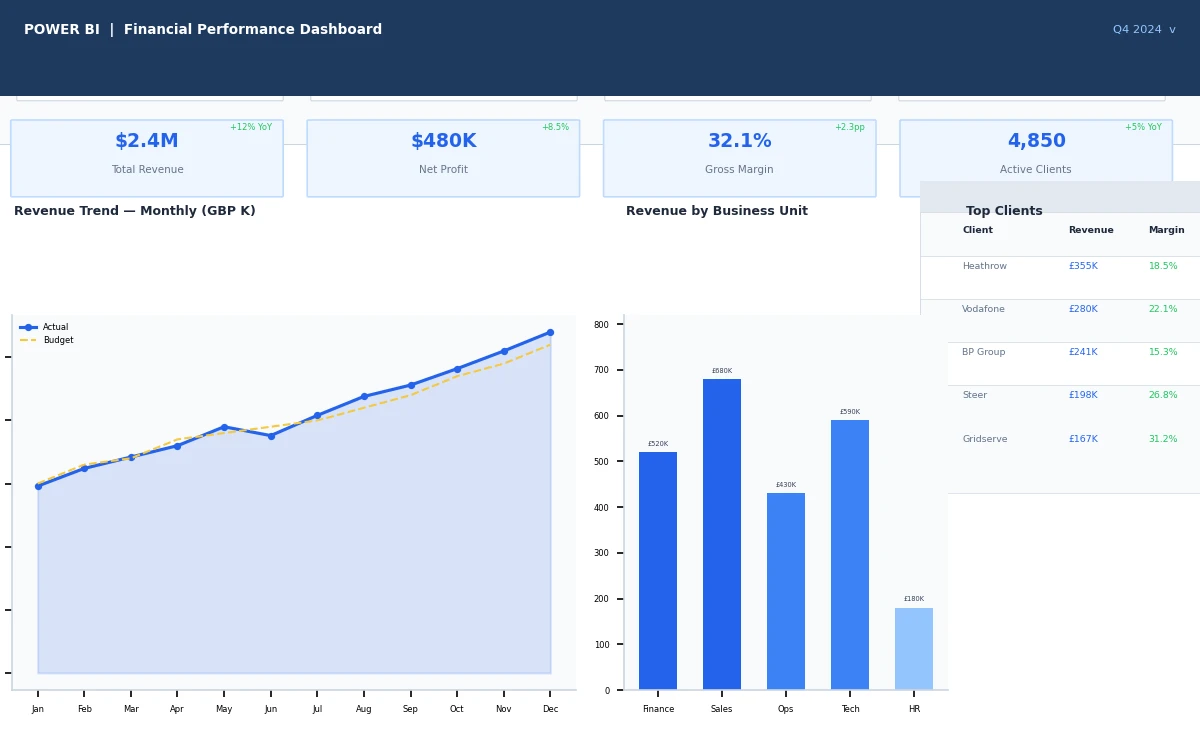Screen dimensions: 1200x750
Task: Click the +8.5% profit indicator
Action: pos(555,128)
